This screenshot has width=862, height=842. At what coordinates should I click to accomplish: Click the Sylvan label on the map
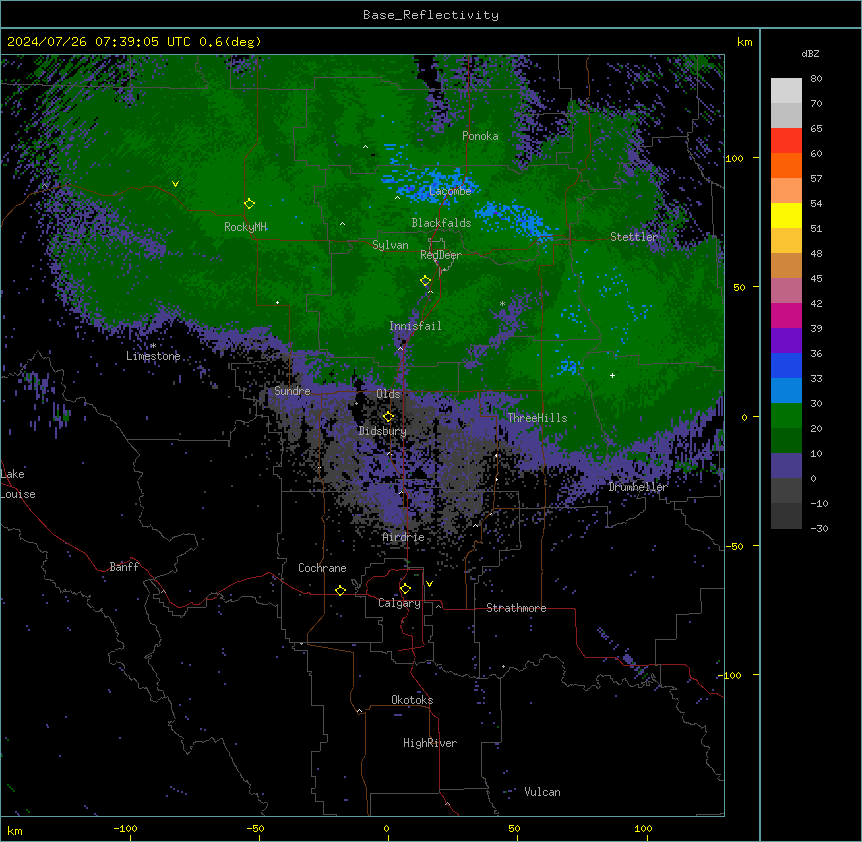390,245
